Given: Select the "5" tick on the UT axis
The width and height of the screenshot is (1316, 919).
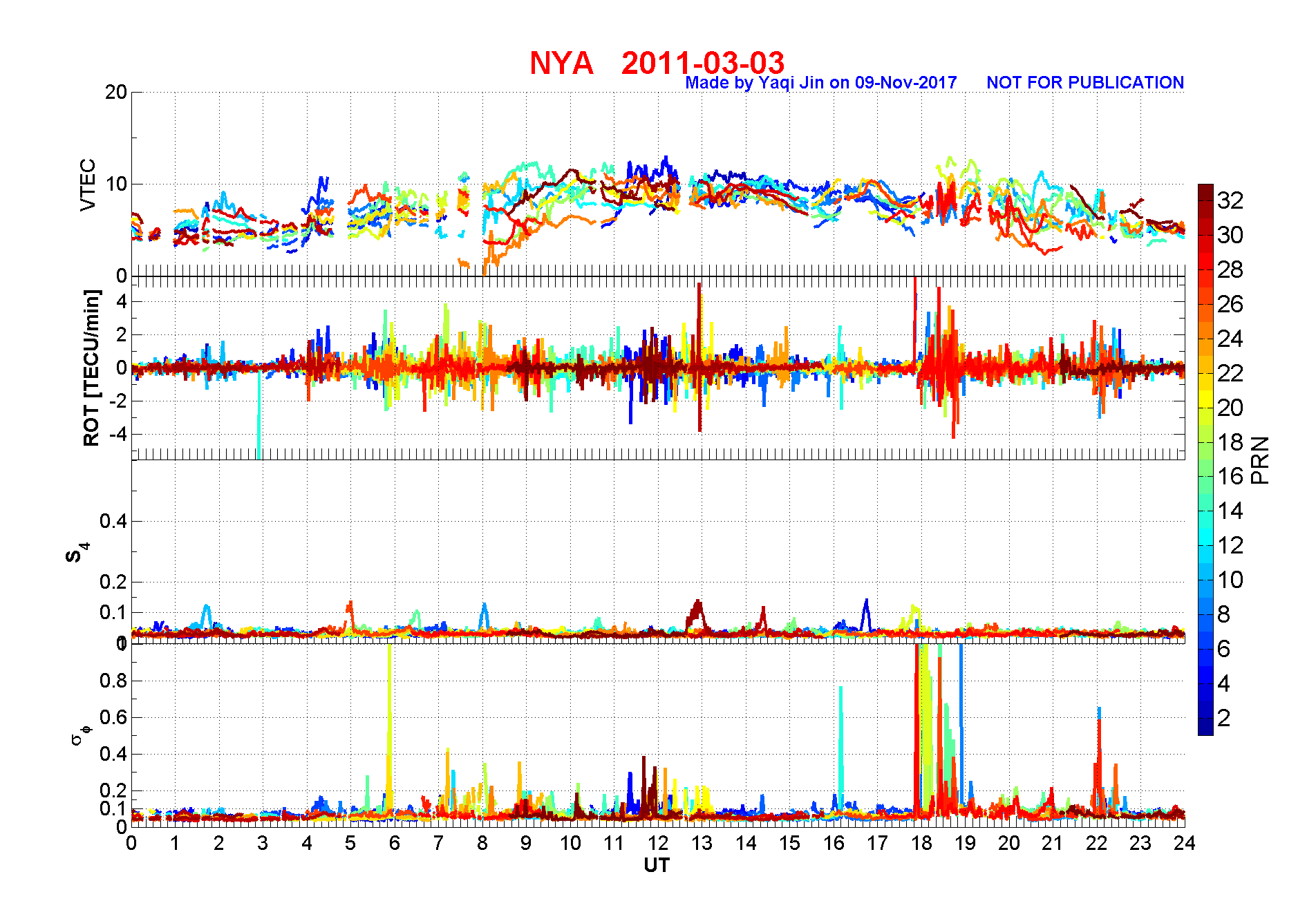Looking at the screenshot, I should [x=350, y=843].
